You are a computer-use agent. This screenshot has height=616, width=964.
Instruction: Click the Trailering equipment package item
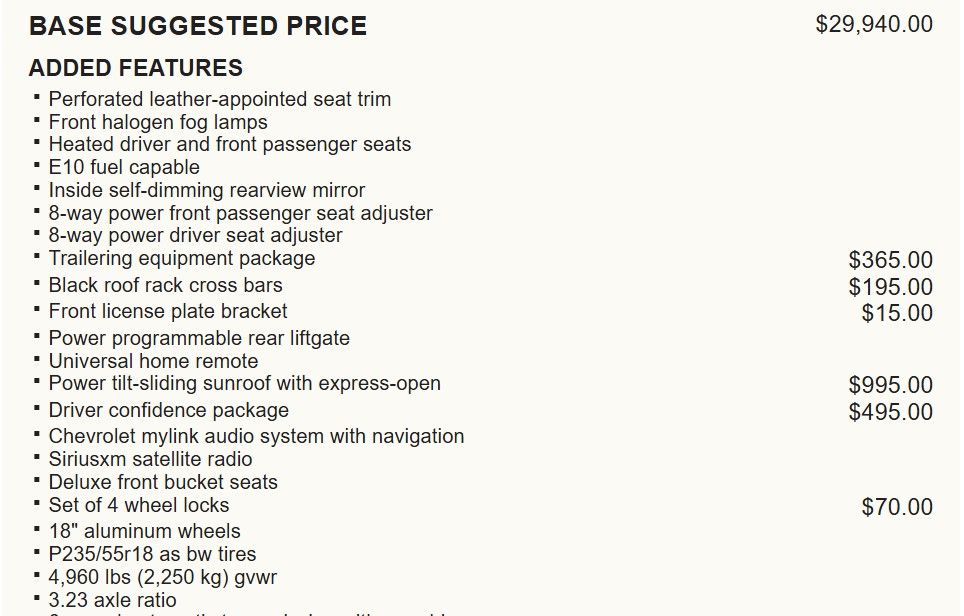tap(182, 258)
